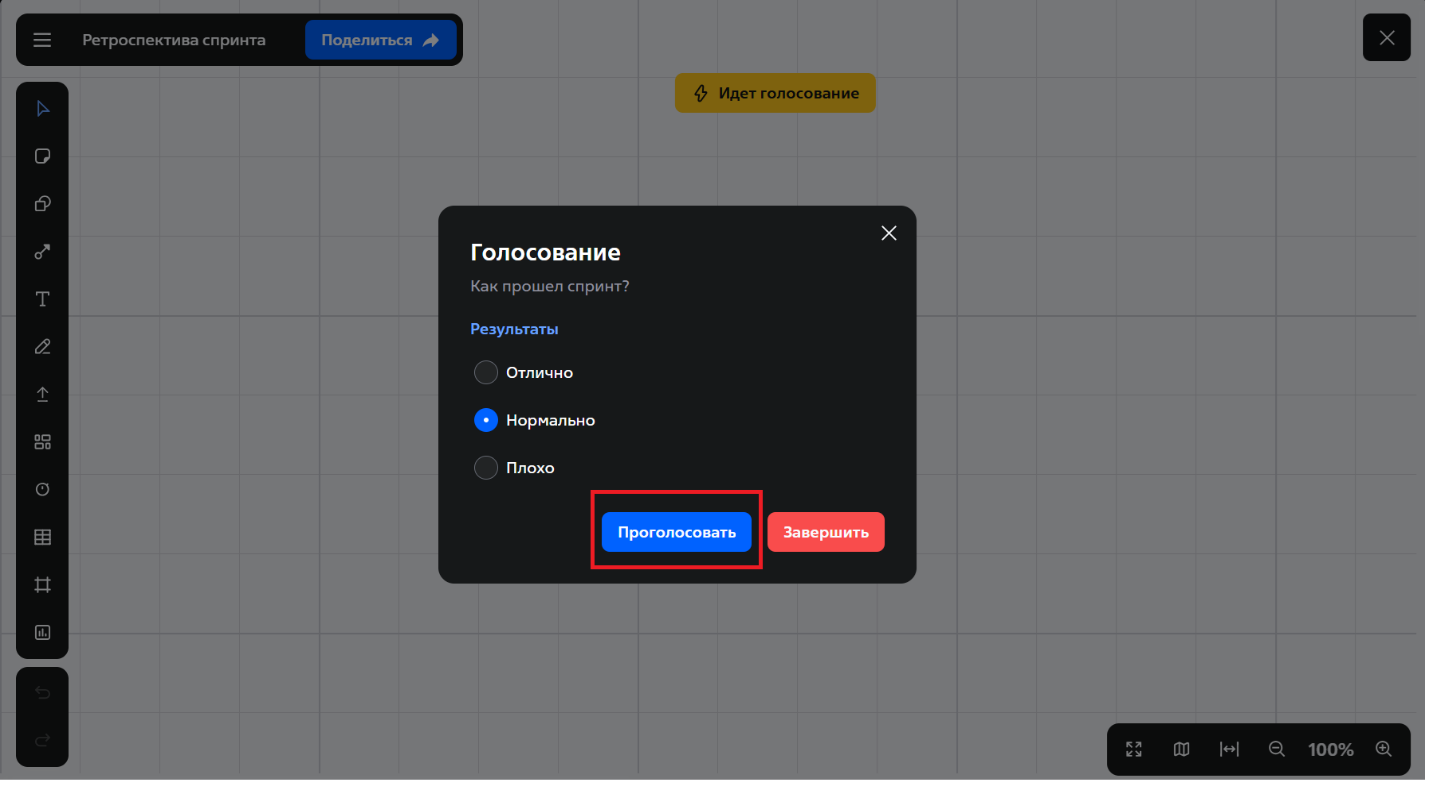Select the shapes tool
Image resolution: width=1429 pixels, height=790 pixels.
[x=42, y=204]
